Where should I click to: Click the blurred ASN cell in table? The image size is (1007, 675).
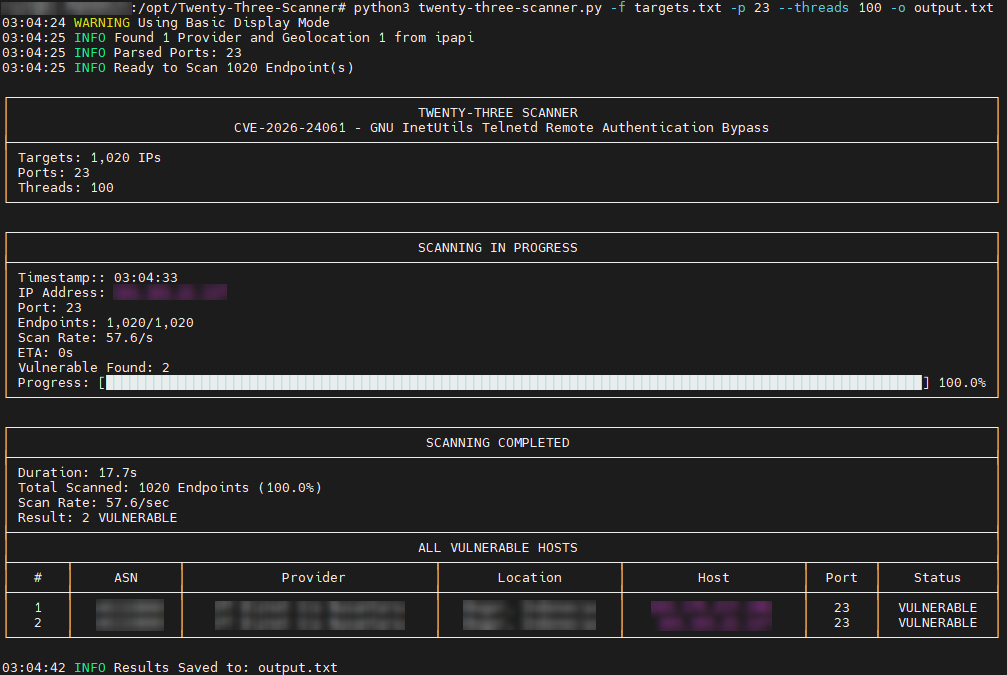pos(130,615)
